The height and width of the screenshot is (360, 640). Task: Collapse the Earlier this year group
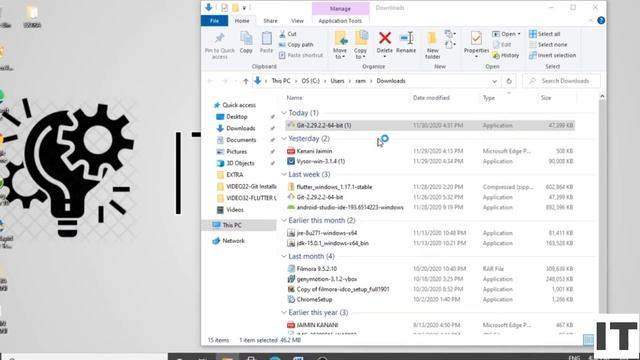tap(284, 313)
